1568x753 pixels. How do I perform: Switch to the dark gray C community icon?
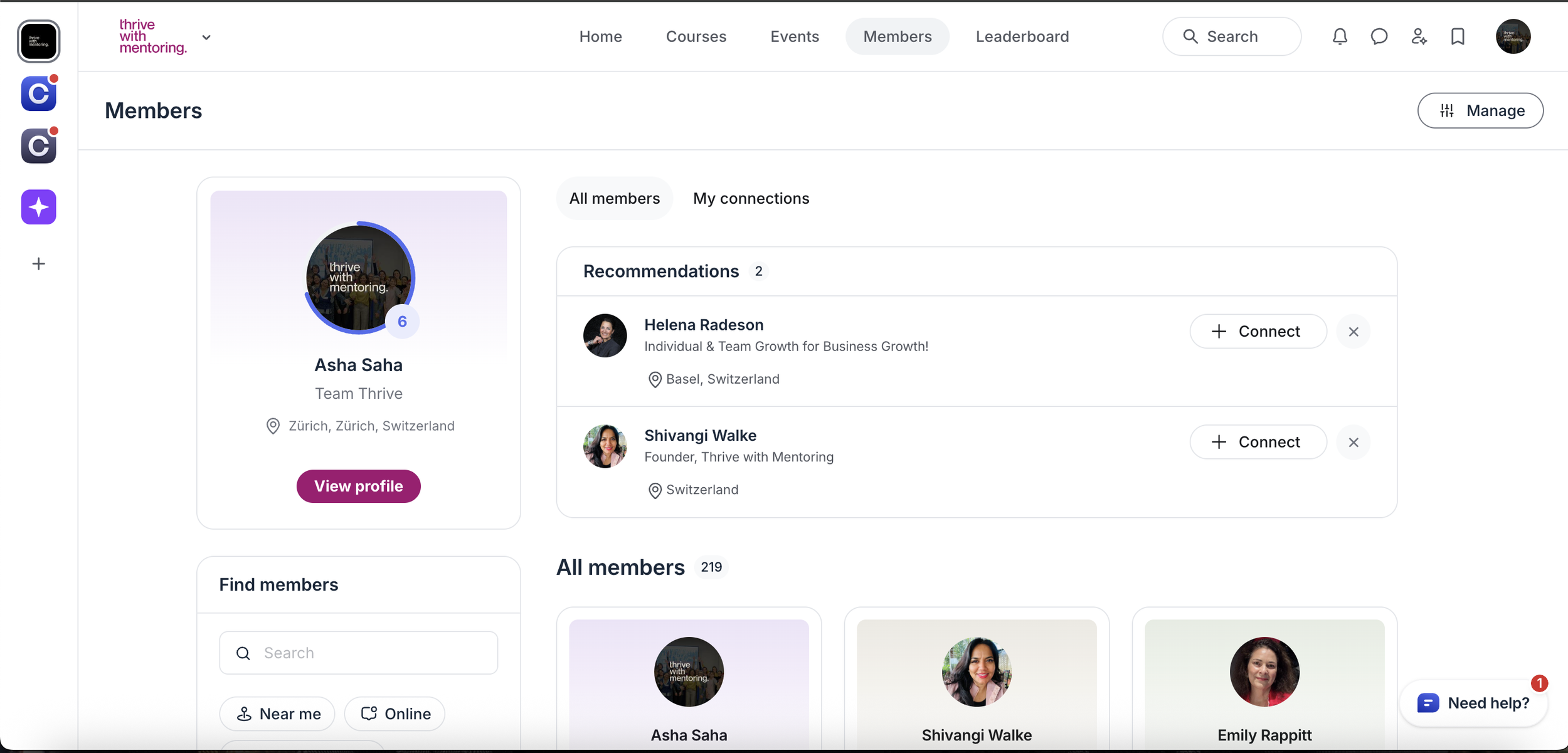coord(39,146)
